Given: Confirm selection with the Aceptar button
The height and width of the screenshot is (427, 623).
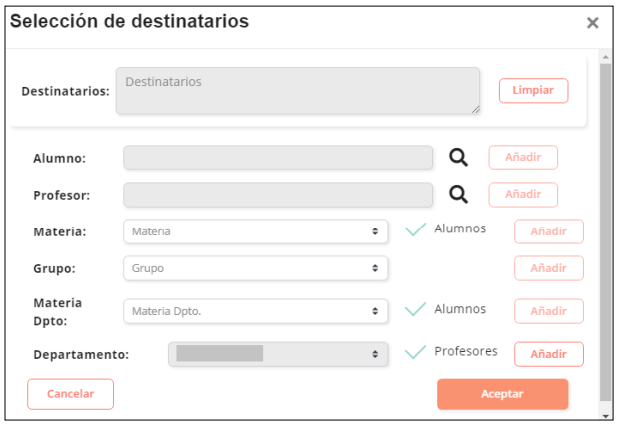Looking at the screenshot, I should [x=503, y=394].
